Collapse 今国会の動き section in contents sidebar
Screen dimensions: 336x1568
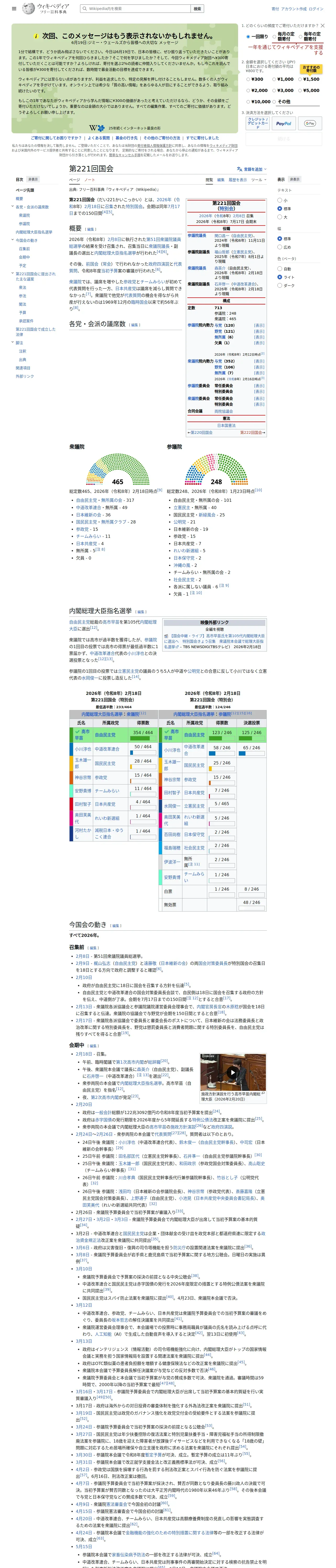tap(12, 240)
